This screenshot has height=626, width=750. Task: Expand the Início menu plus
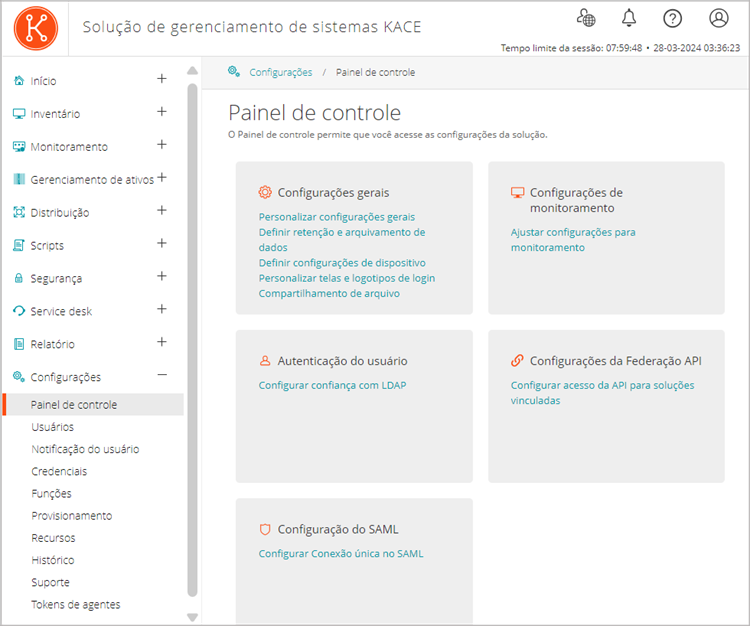(162, 79)
